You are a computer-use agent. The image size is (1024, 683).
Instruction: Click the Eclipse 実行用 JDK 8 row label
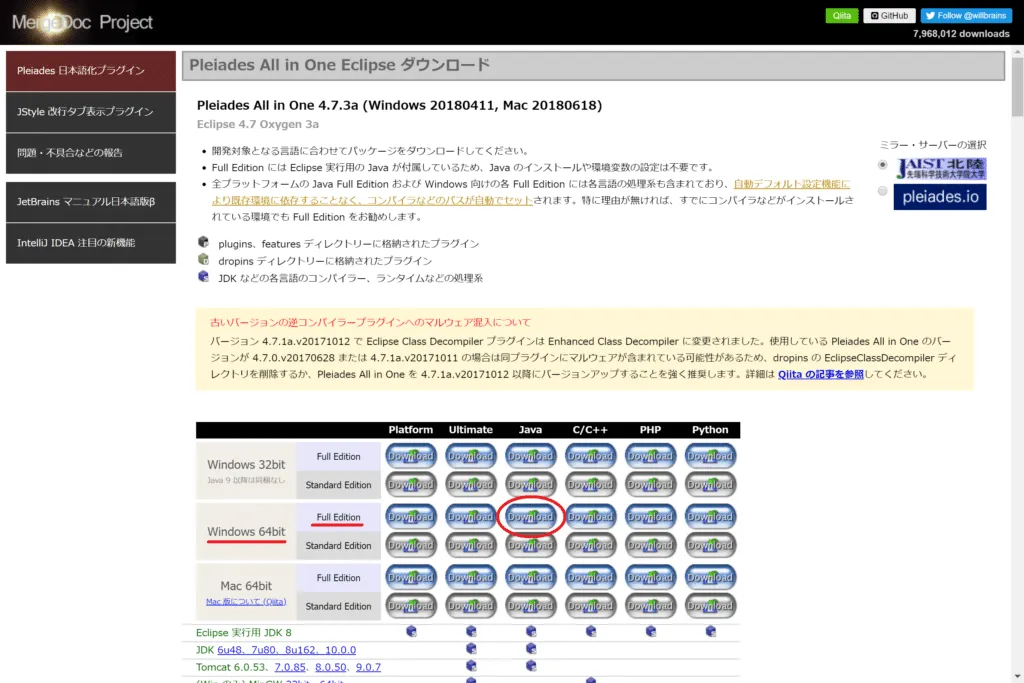coord(244,633)
